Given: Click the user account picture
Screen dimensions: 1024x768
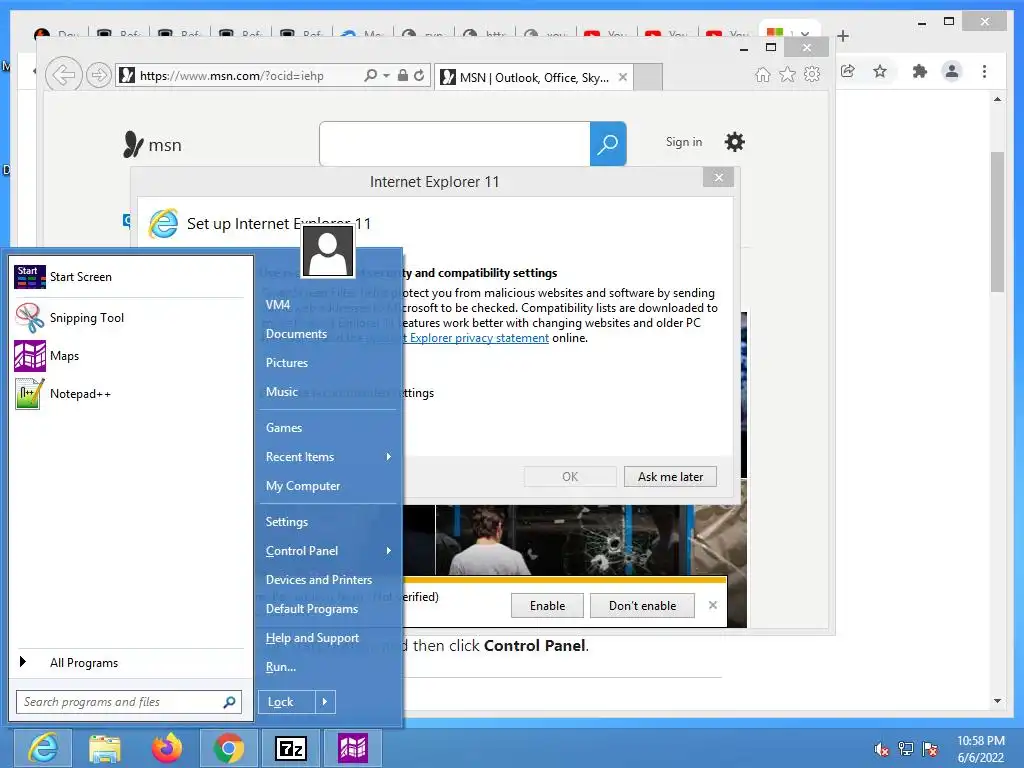Looking at the screenshot, I should [x=328, y=251].
